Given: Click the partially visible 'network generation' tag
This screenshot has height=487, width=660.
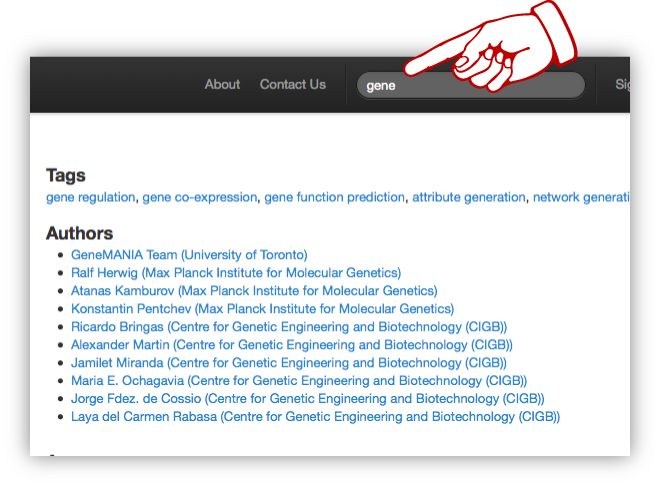Looking at the screenshot, I should (x=580, y=198).
